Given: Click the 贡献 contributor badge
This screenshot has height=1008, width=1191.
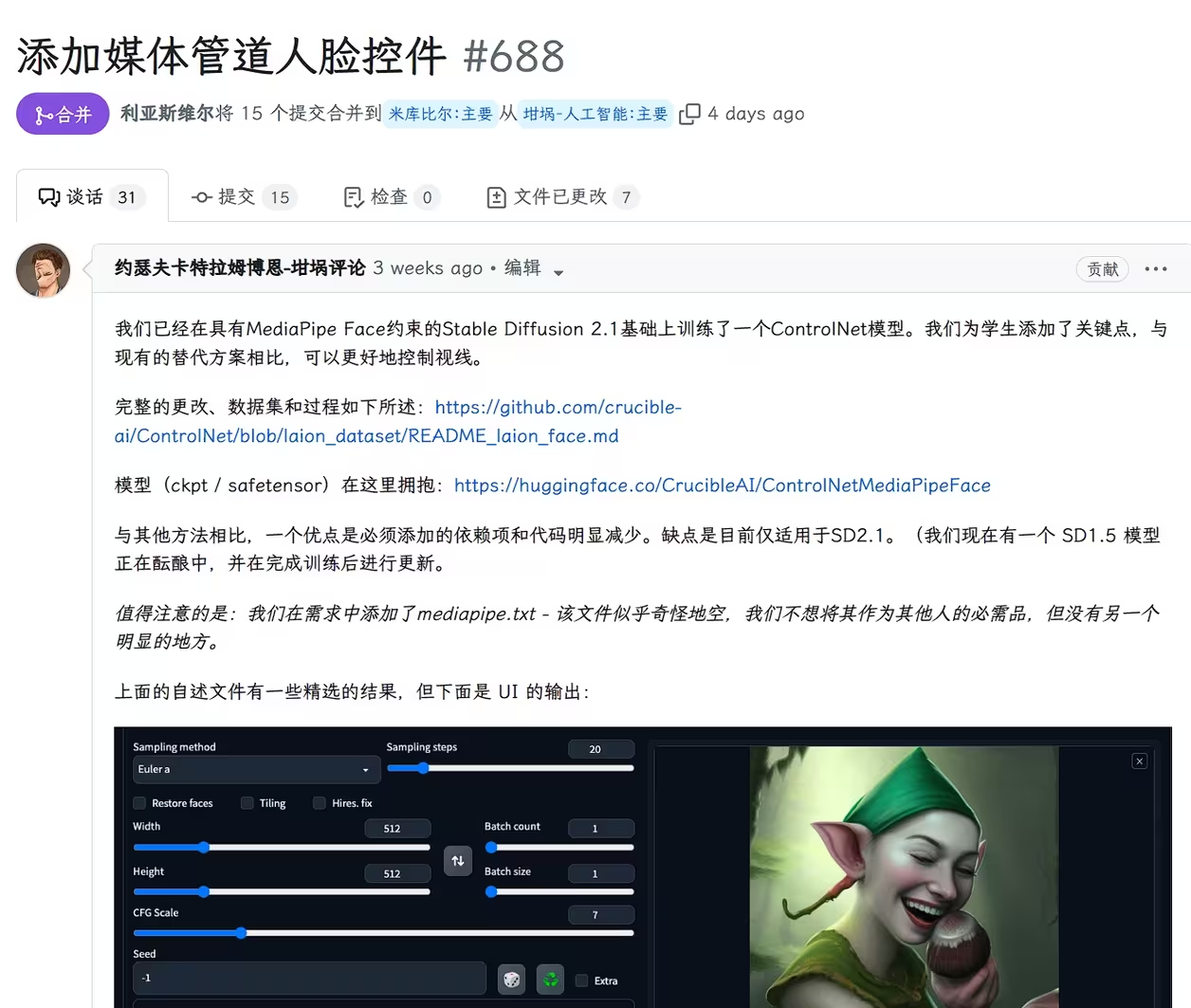Looking at the screenshot, I should (x=1103, y=269).
